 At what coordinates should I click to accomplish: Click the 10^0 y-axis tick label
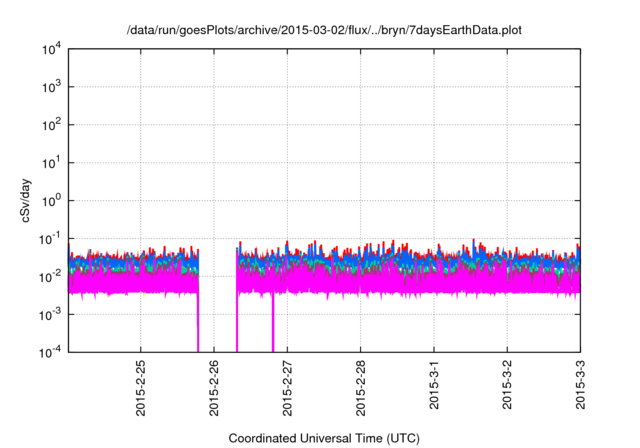(x=52, y=201)
